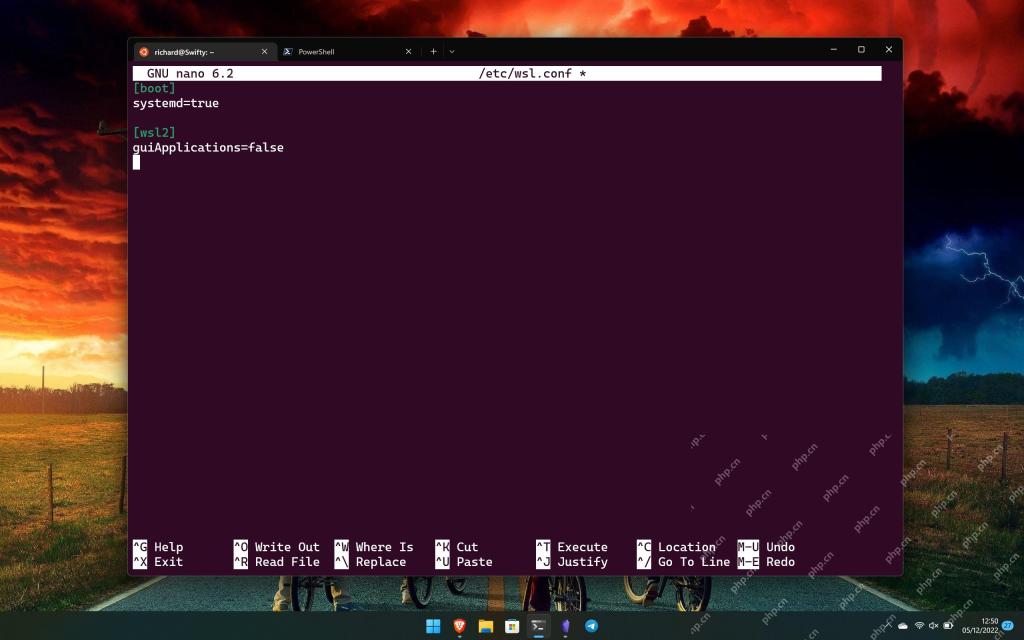This screenshot has width=1024, height=640.
Task: Click the ^C Location shortcut
Action: [677, 547]
